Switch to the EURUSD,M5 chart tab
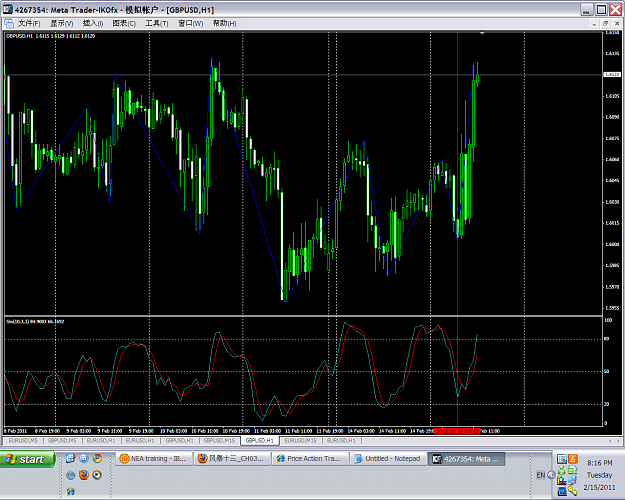 [23, 441]
